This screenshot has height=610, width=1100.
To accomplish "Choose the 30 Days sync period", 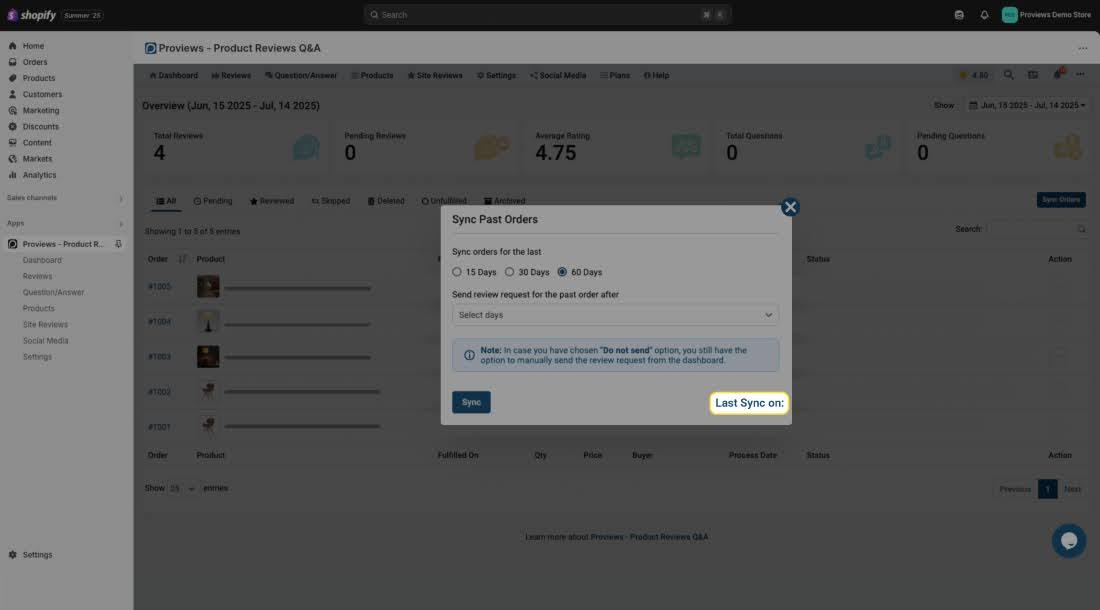I will (x=510, y=272).
